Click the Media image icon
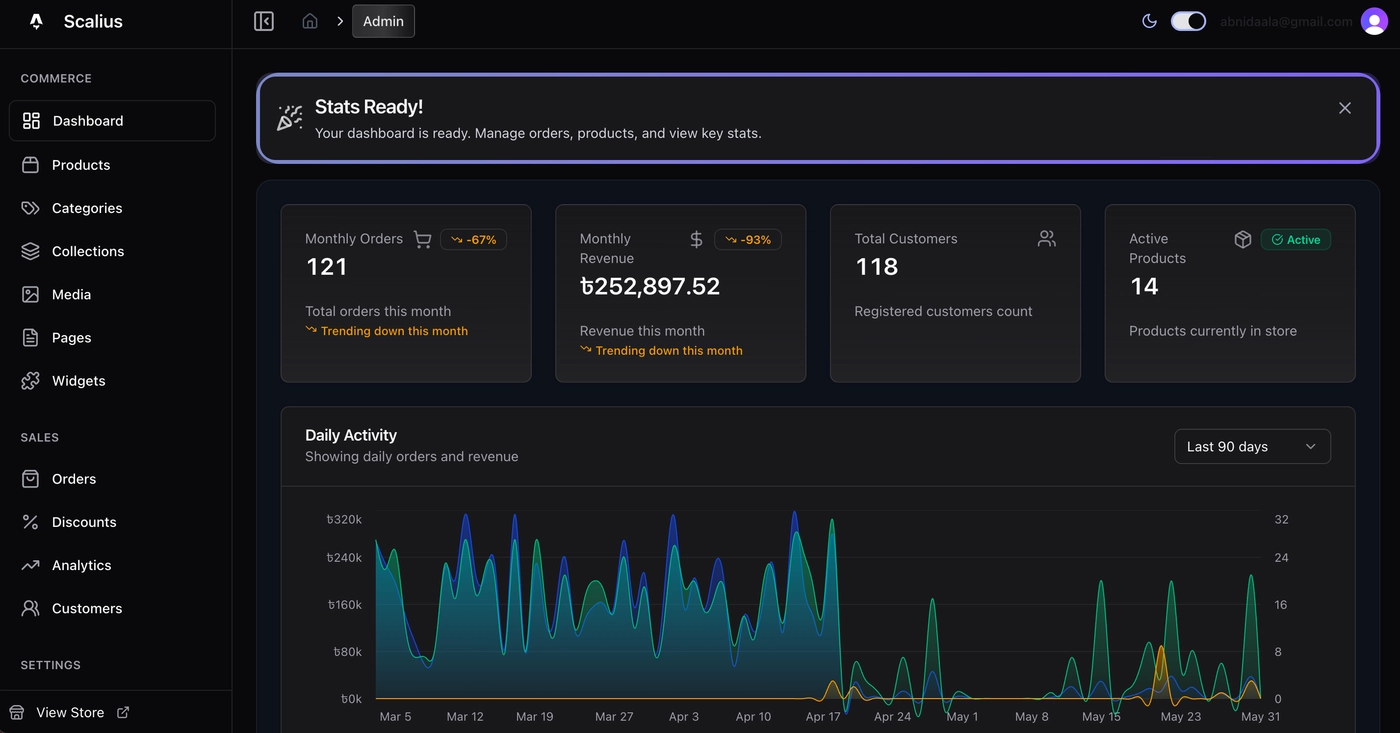The width and height of the screenshot is (1400, 733). point(29,294)
